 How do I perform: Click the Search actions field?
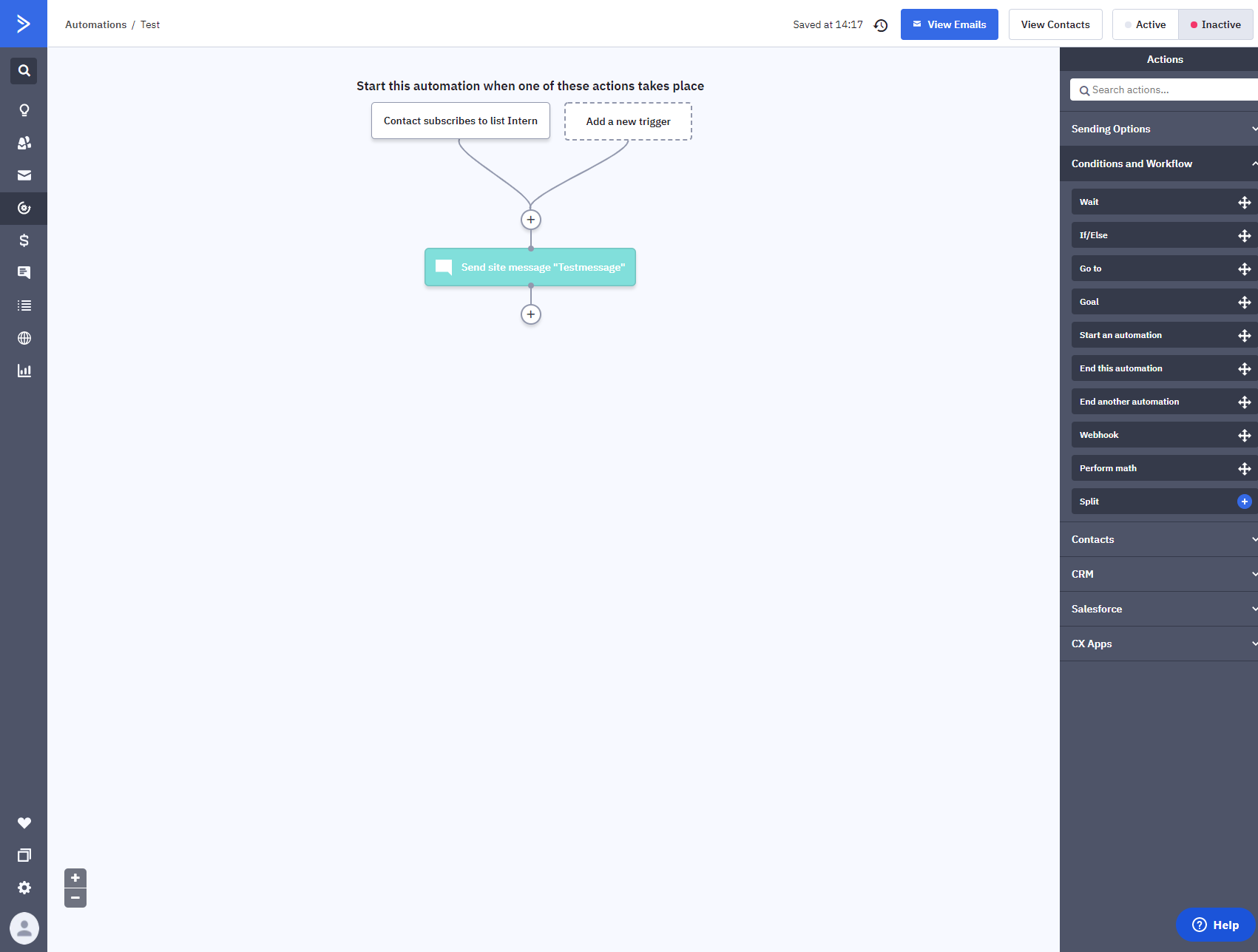1164,90
